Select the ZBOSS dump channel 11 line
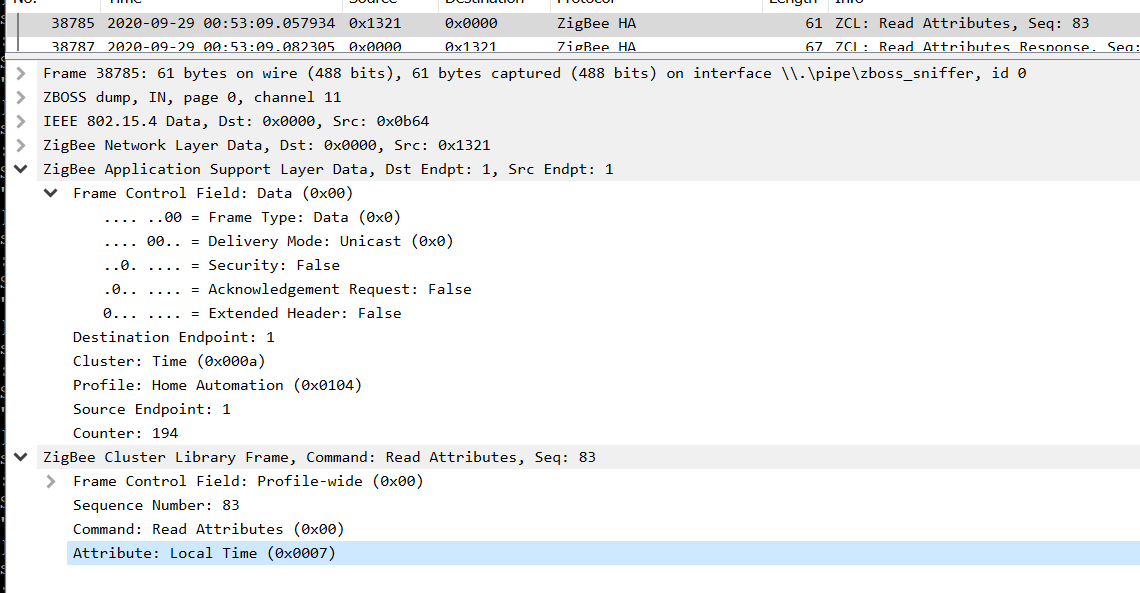This screenshot has width=1140, height=593. [x=192, y=97]
